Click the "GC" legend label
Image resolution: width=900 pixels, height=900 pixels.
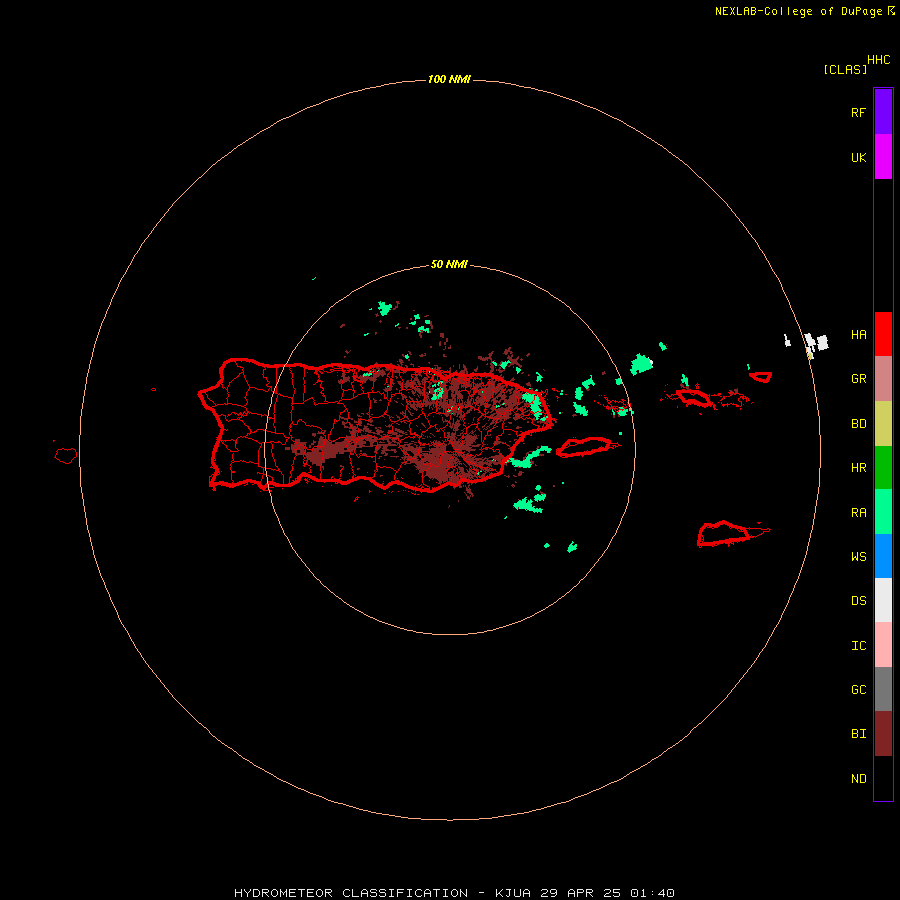tap(858, 690)
